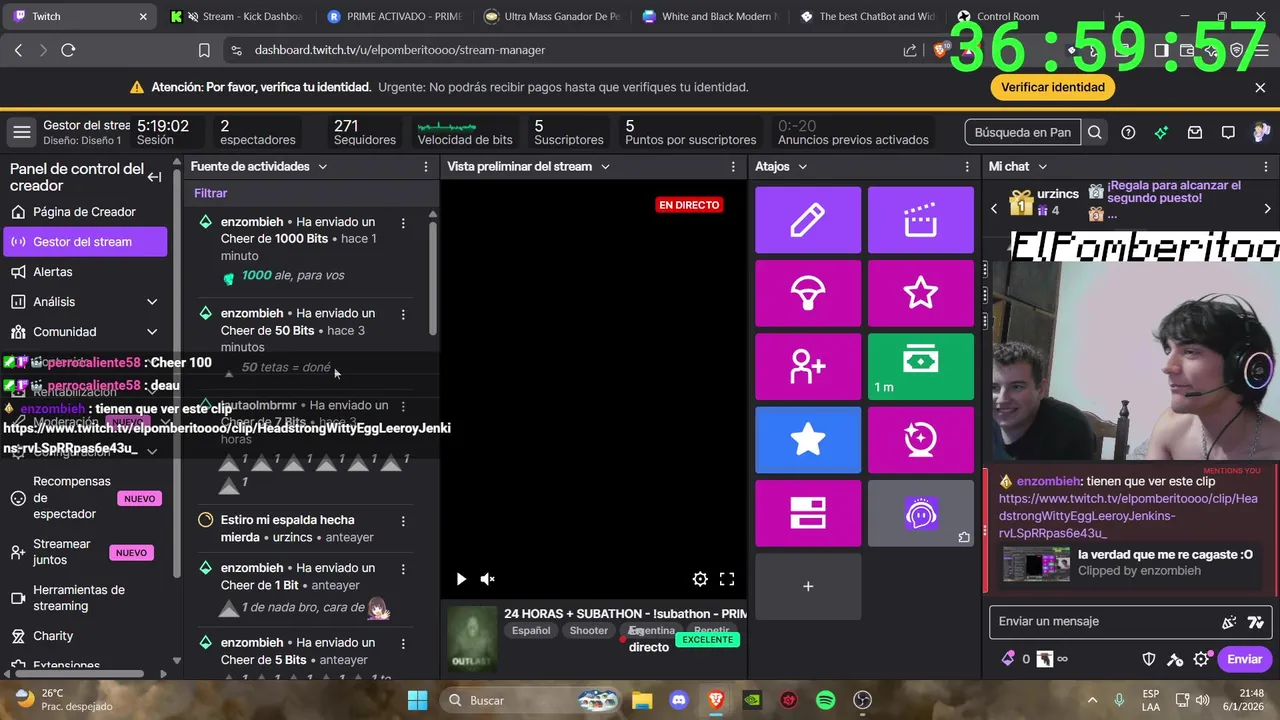1280x720 pixels.
Task: Click the gray headset chat-bubble shortcut tile
Action: (920, 513)
